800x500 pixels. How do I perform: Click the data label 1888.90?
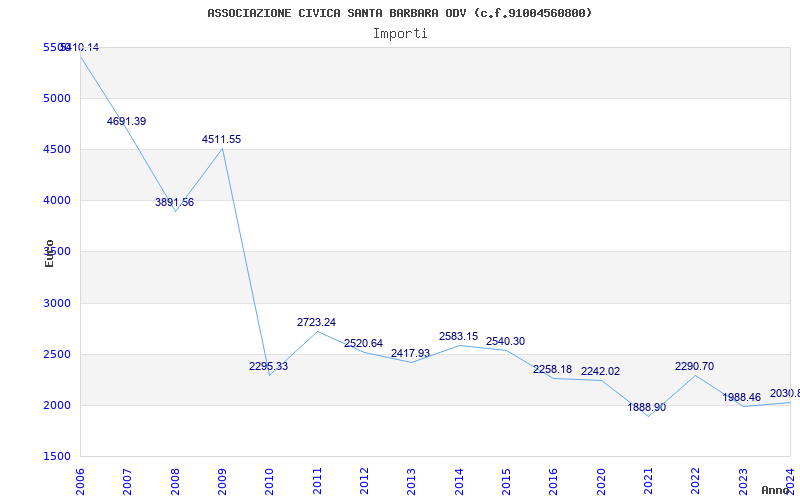pos(647,408)
